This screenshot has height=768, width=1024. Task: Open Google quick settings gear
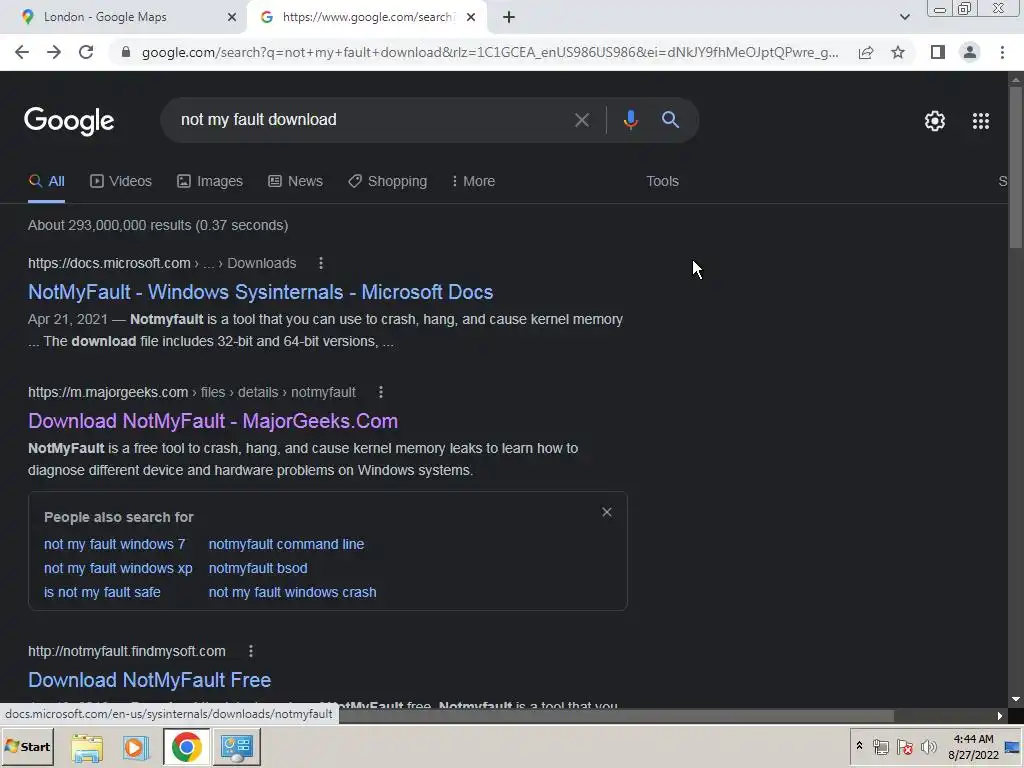(935, 121)
